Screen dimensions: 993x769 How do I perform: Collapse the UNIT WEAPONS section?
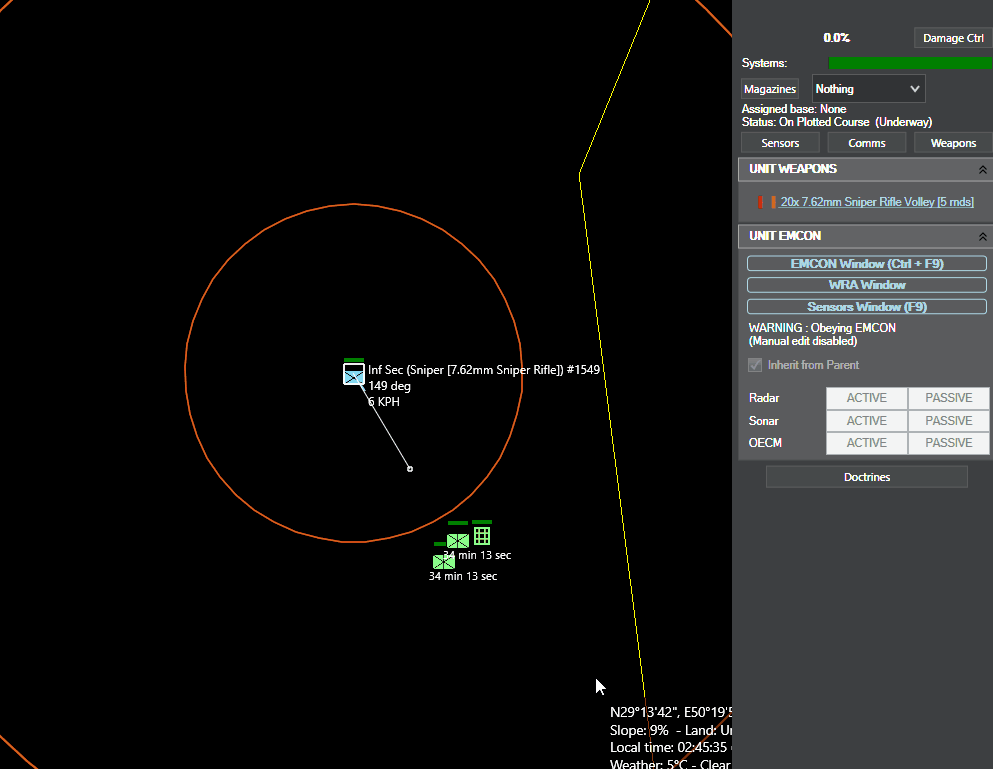click(x=982, y=170)
